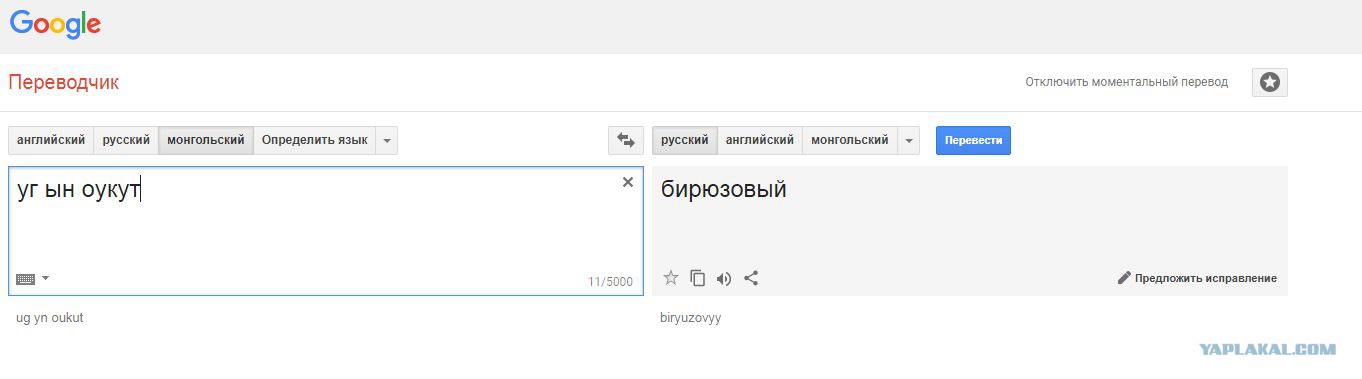Select монгольский as source language
The height and width of the screenshot is (379, 1362).
pos(206,140)
